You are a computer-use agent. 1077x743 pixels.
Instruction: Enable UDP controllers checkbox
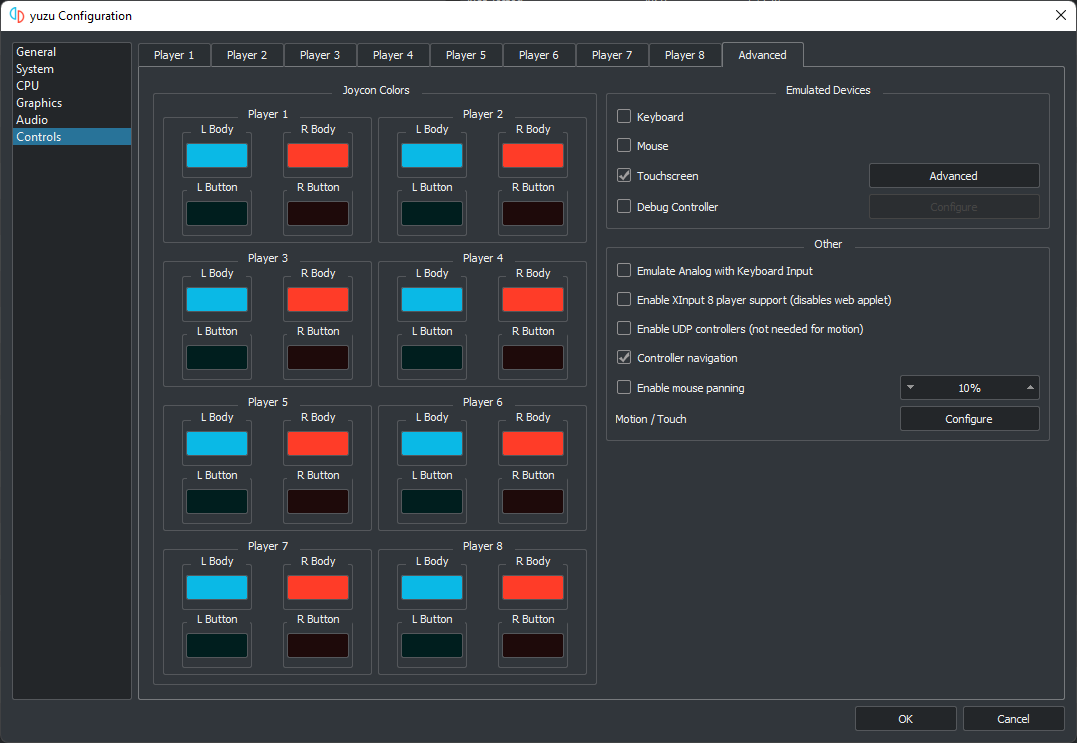625,329
